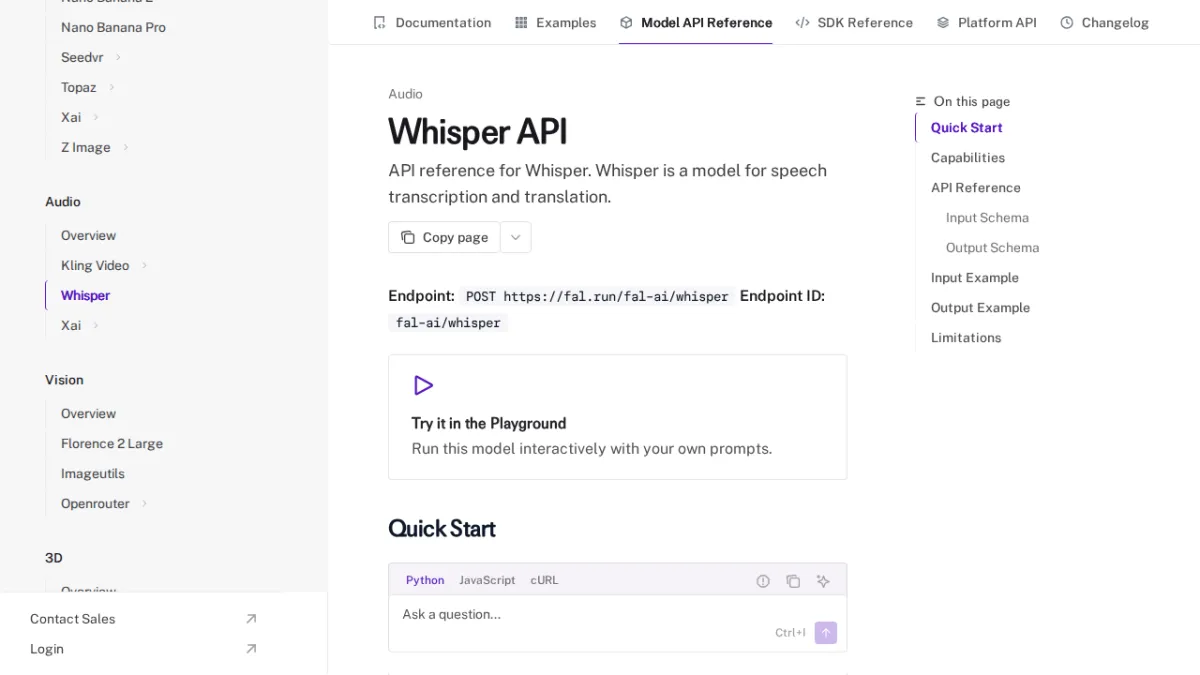The image size is (1200, 675).
Task: Open the Vision section Overview link
Action: coord(88,413)
